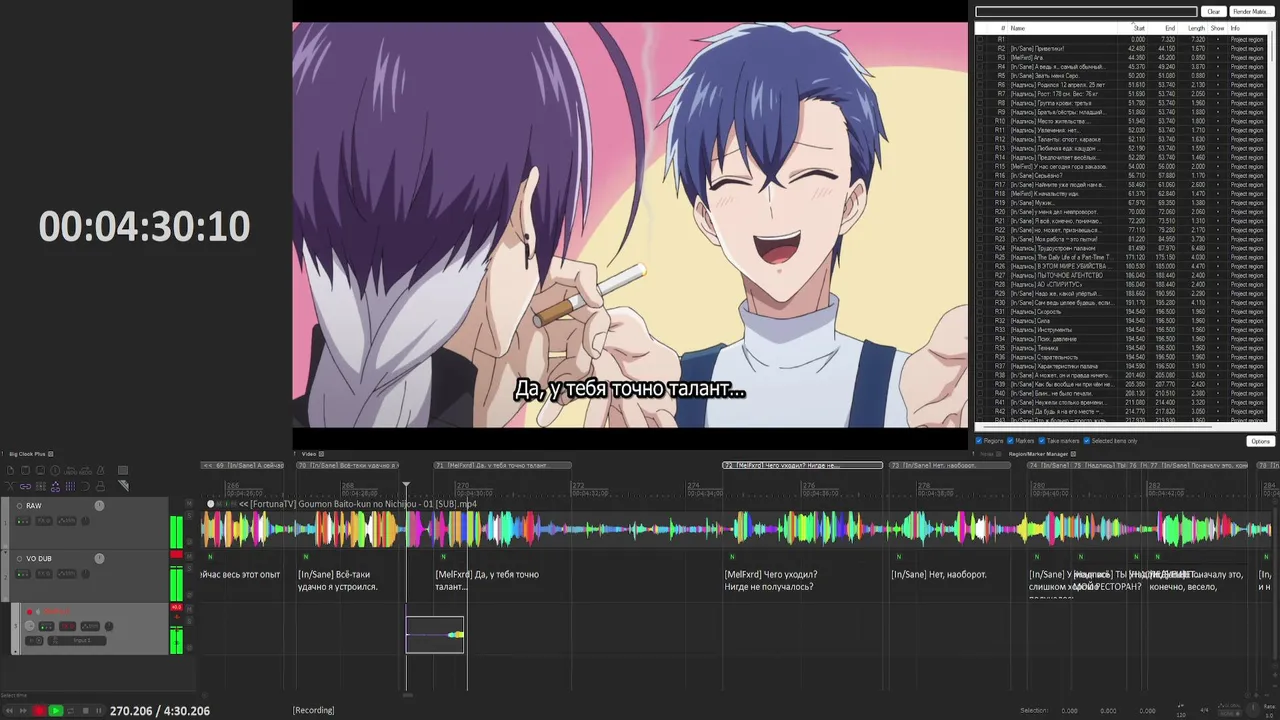The height and width of the screenshot is (720, 1280).
Task: Open Input 1 dropdown on track 3
Action: pos(77,640)
